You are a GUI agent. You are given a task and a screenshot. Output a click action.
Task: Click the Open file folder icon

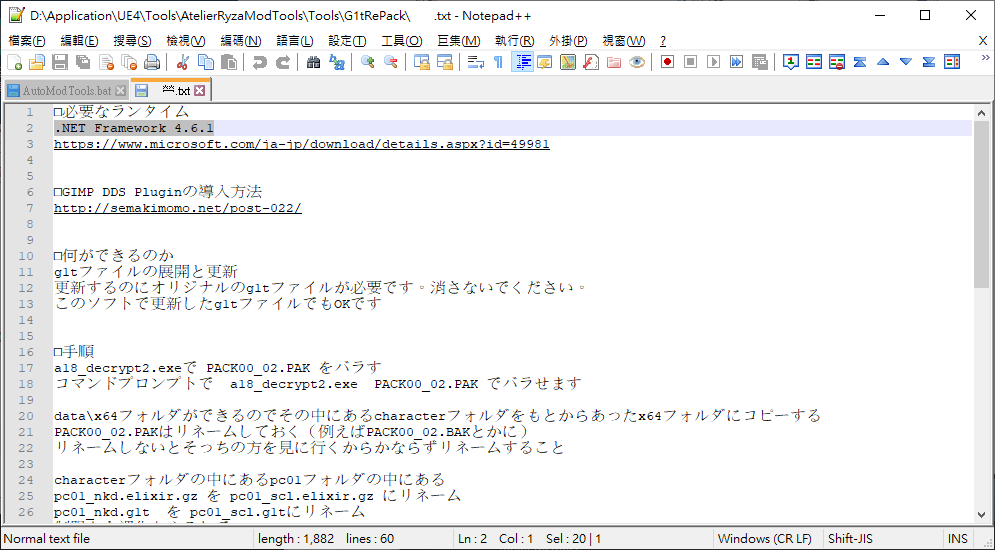(37, 62)
